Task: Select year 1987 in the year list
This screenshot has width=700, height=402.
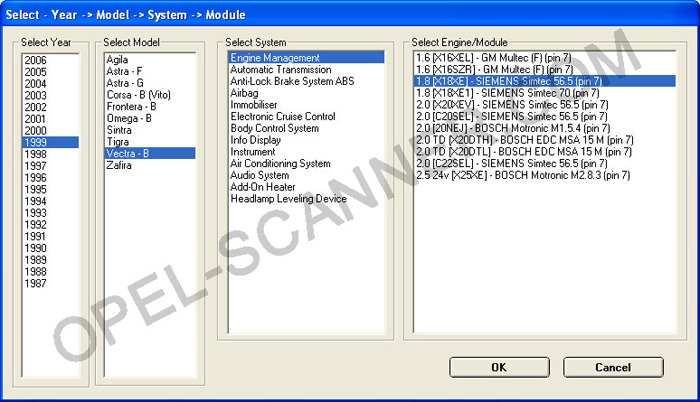Action: [x=36, y=283]
